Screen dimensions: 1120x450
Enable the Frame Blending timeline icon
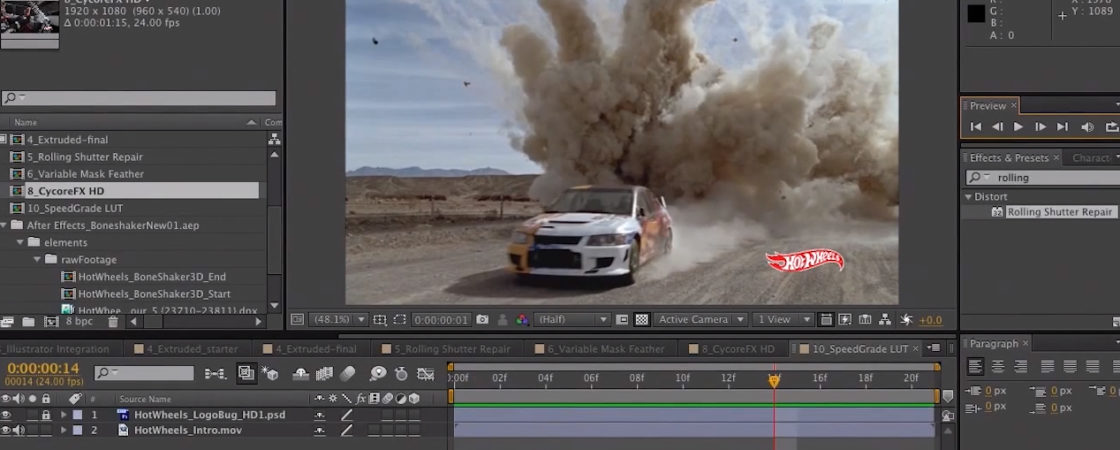[x=324, y=373]
